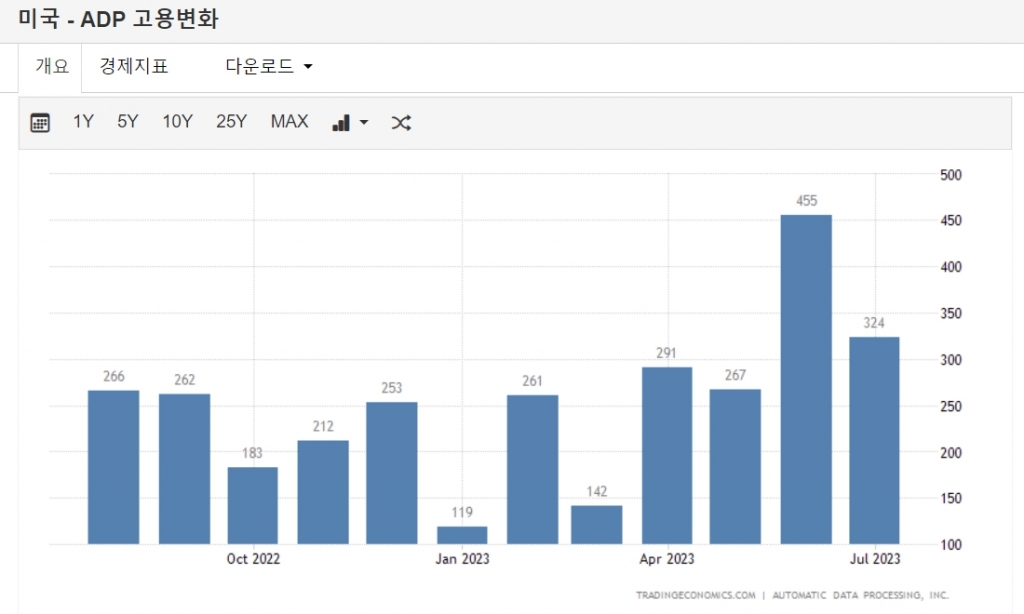Image resolution: width=1024 pixels, height=614 pixels.
Task: Open the calendar date range picker
Action: (x=40, y=122)
